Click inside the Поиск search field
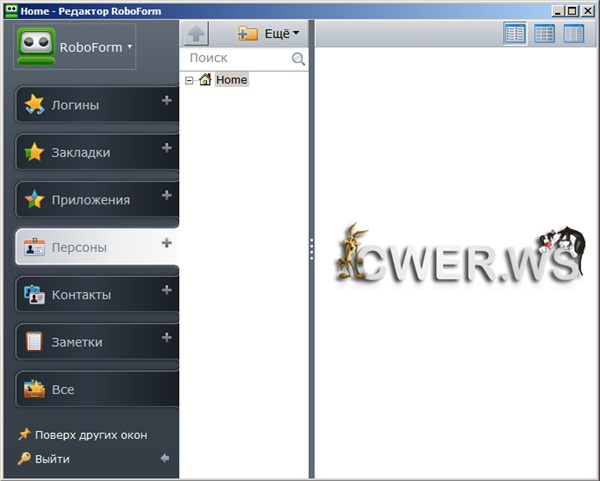 [238, 59]
